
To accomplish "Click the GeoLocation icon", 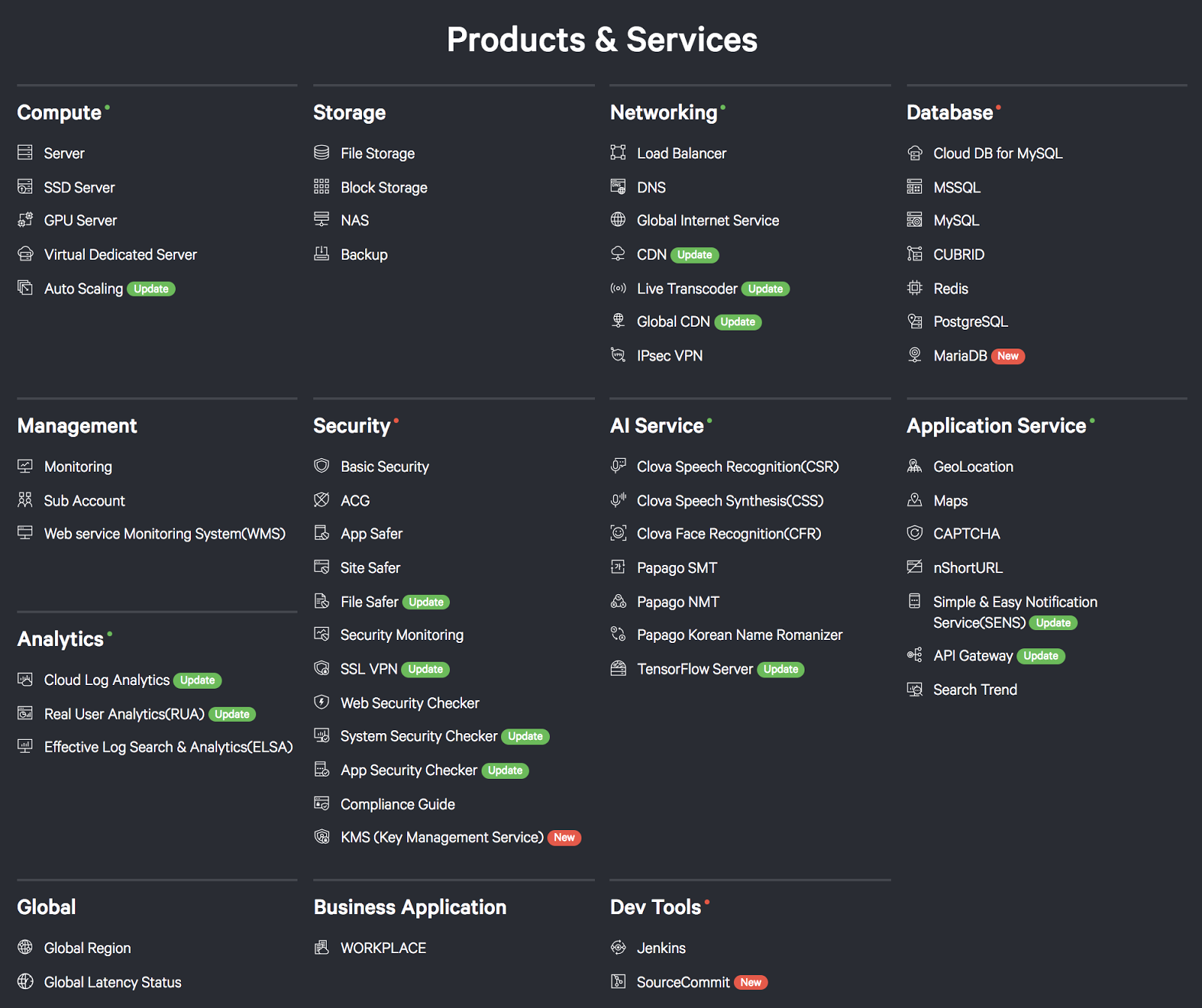I will point(914,466).
